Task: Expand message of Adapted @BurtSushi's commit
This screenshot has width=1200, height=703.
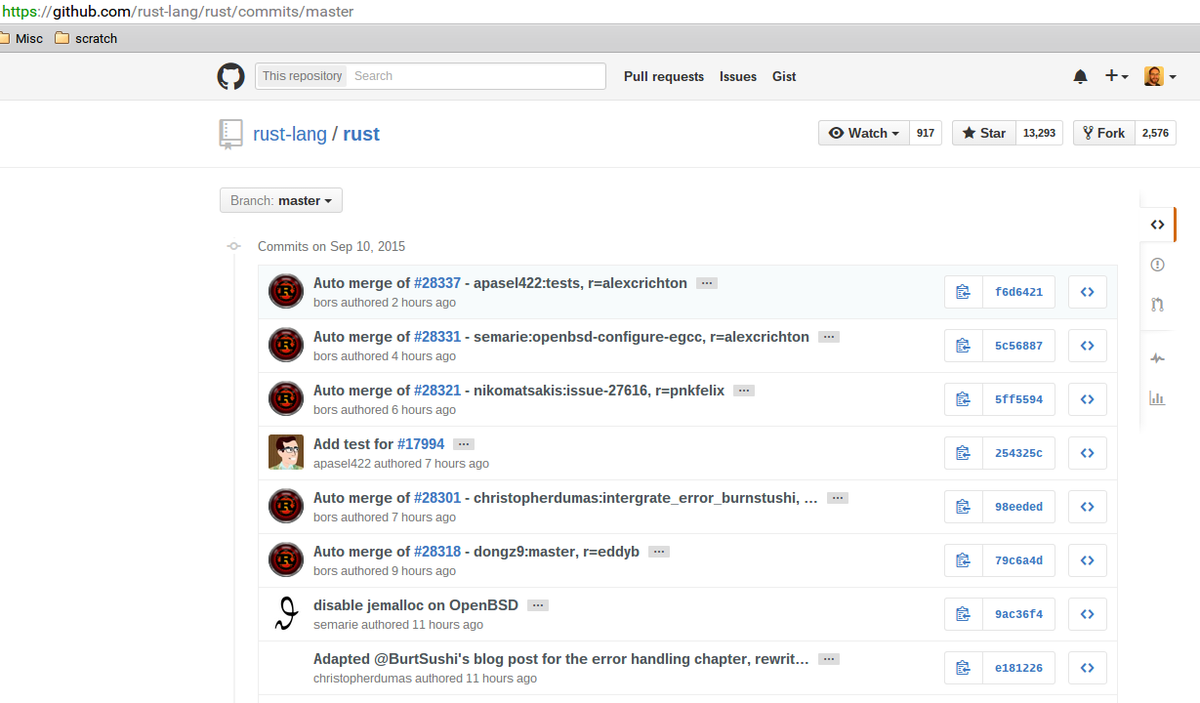Action: click(x=828, y=660)
